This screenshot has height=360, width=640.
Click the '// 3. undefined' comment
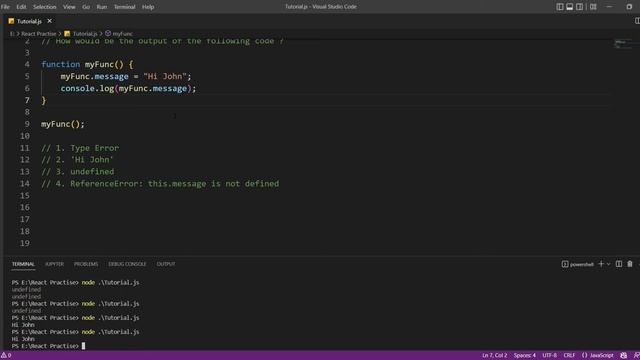[78, 172]
